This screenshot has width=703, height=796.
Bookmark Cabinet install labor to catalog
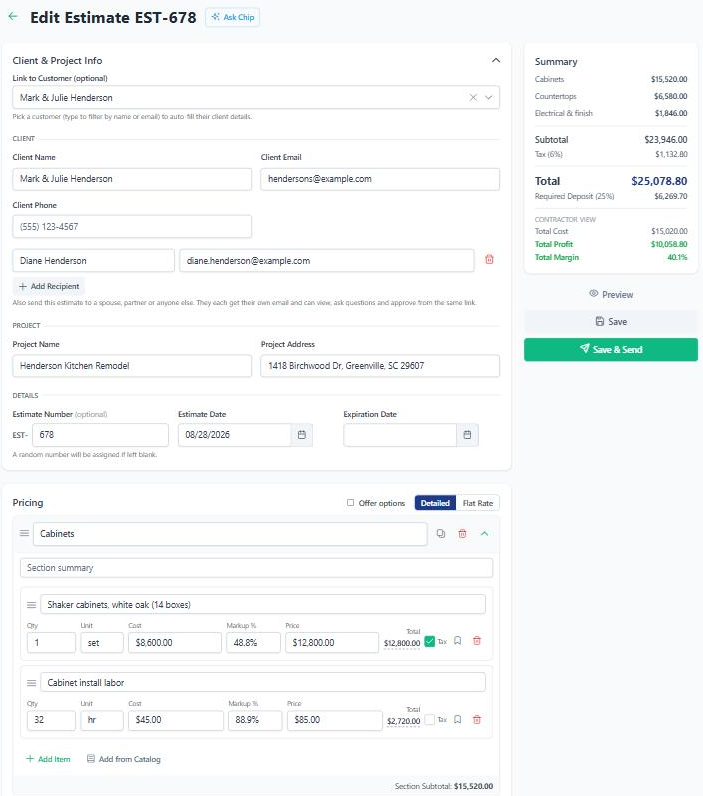[457, 719]
